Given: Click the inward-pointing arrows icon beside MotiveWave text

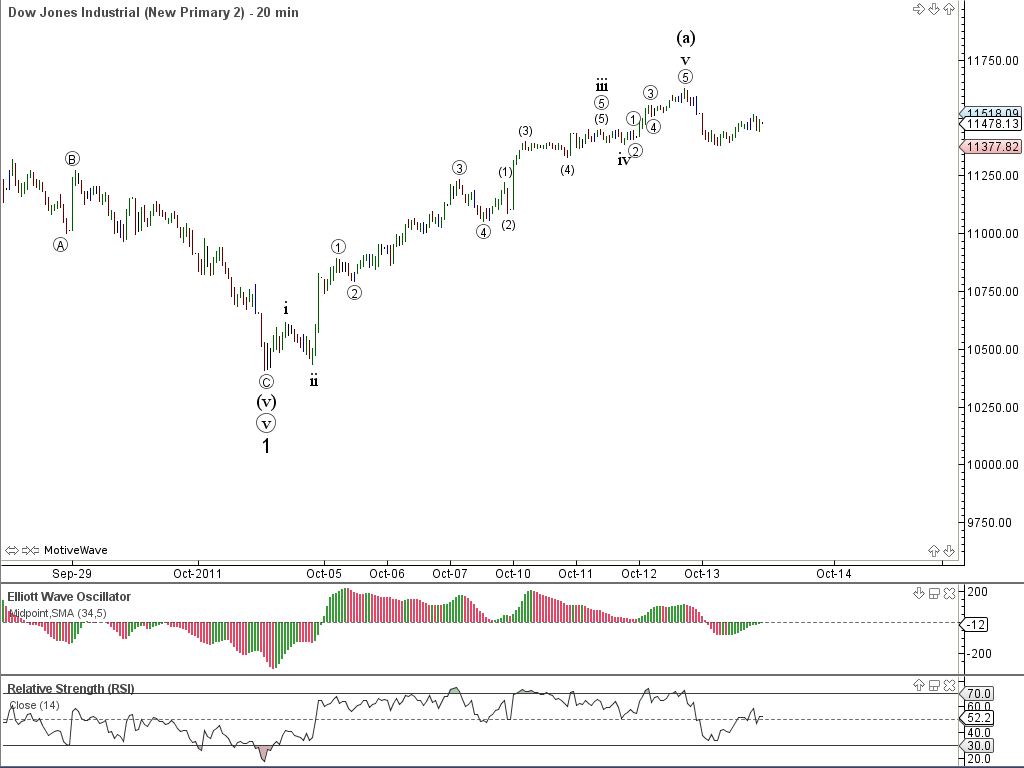Looking at the screenshot, I should (30, 550).
